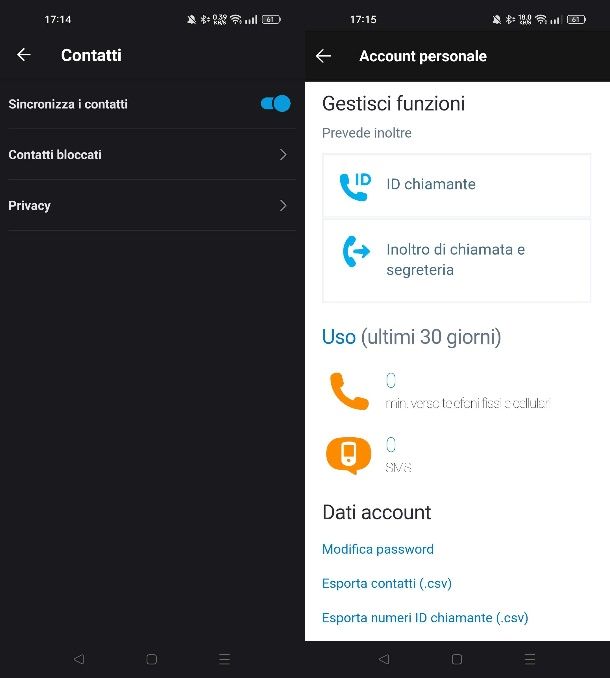The width and height of the screenshot is (610, 678).
Task: Expand the Privacy chevron
Action: coord(283,206)
